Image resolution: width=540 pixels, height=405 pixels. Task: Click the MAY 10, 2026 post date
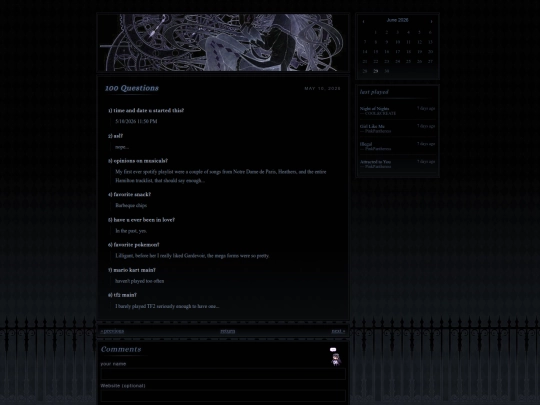click(x=322, y=89)
